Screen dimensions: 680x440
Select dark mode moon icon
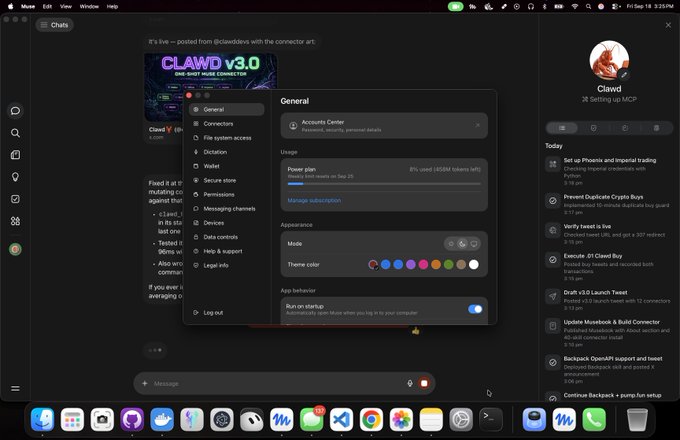click(462, 244)
